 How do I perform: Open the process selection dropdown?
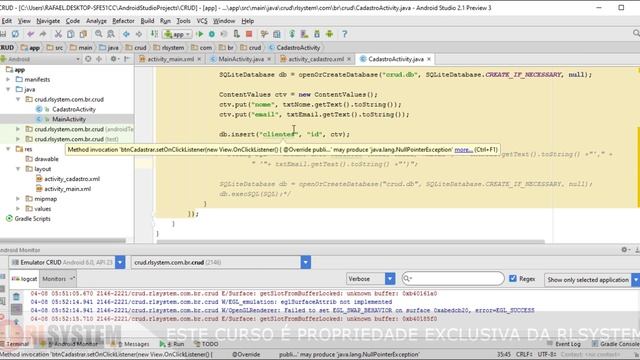click(x=306, y=262)
